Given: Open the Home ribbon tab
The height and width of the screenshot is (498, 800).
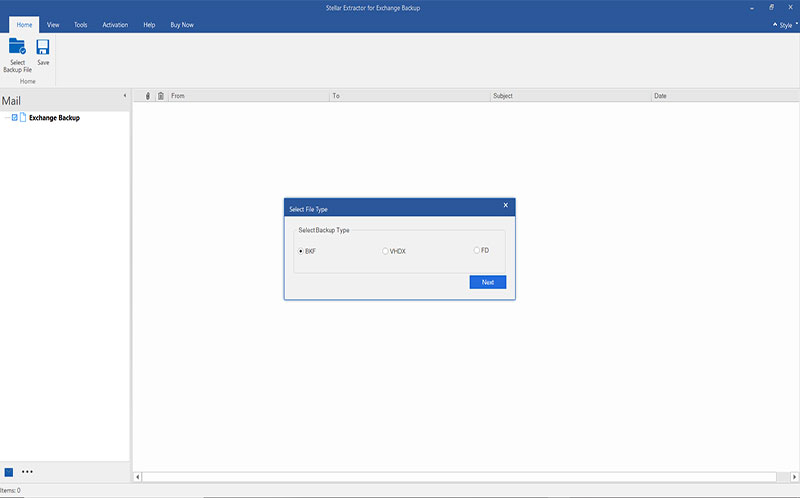Looking at the screenshot, I should point(24,24).
